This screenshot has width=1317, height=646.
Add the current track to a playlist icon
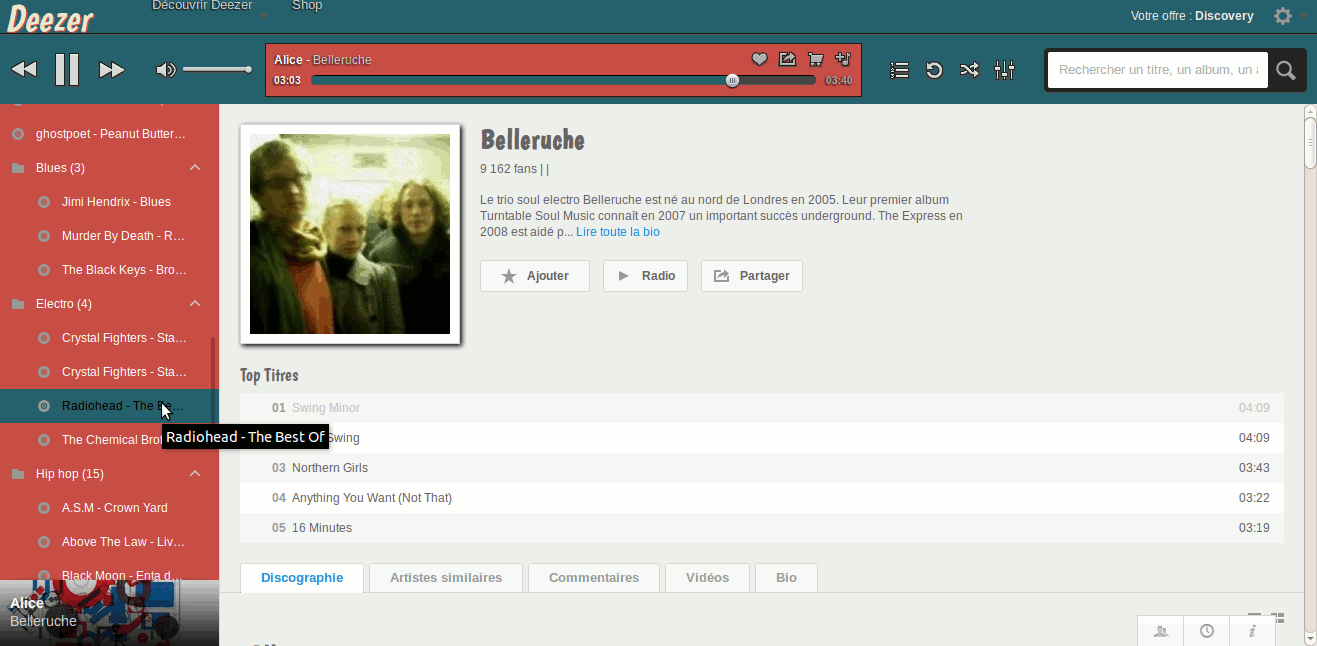point(842,59)
